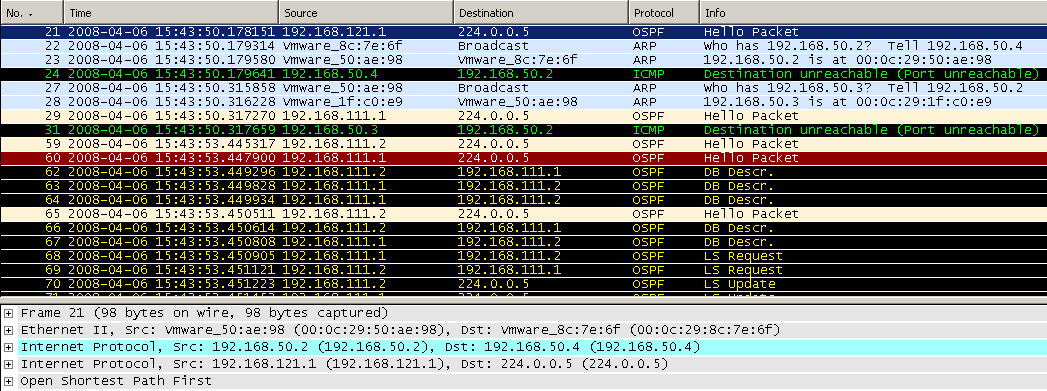
Task: Select packet 23 ARP reply row
Action: click(524, 60)
